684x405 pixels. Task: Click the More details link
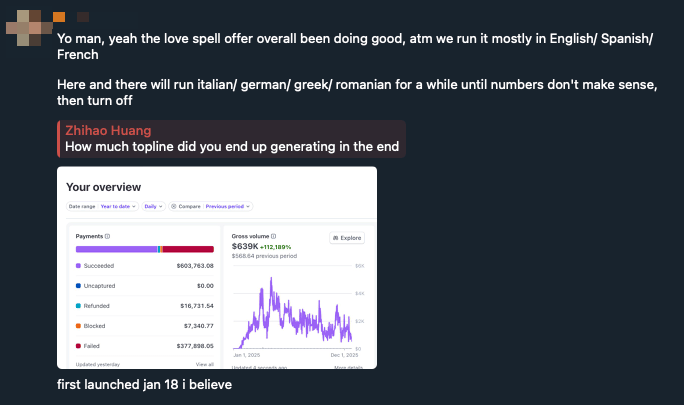point(348,367)
